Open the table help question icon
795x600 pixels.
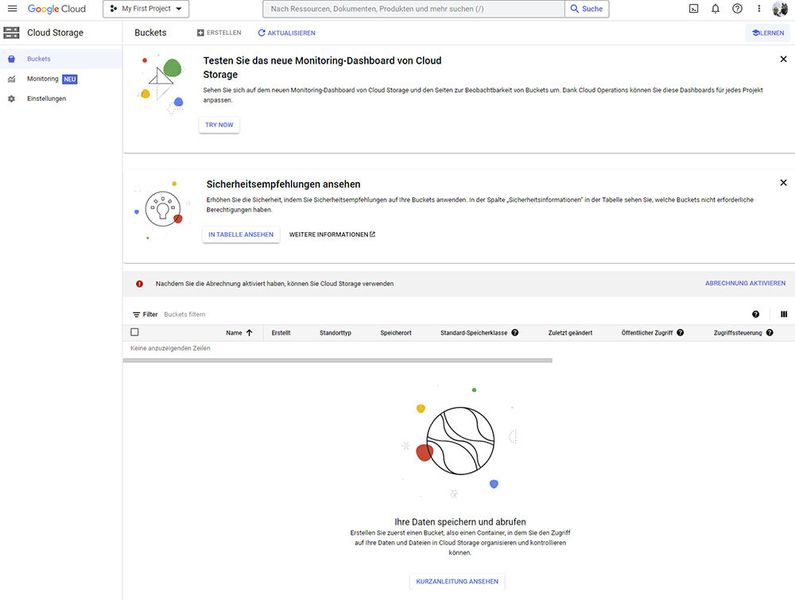pyautogui.click(x=755, y=314)
